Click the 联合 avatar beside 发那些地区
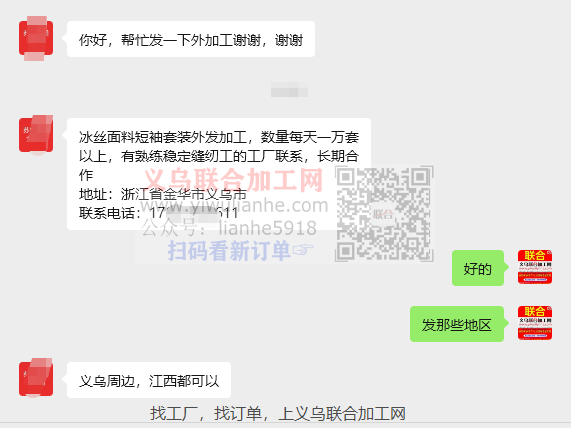 535,323
